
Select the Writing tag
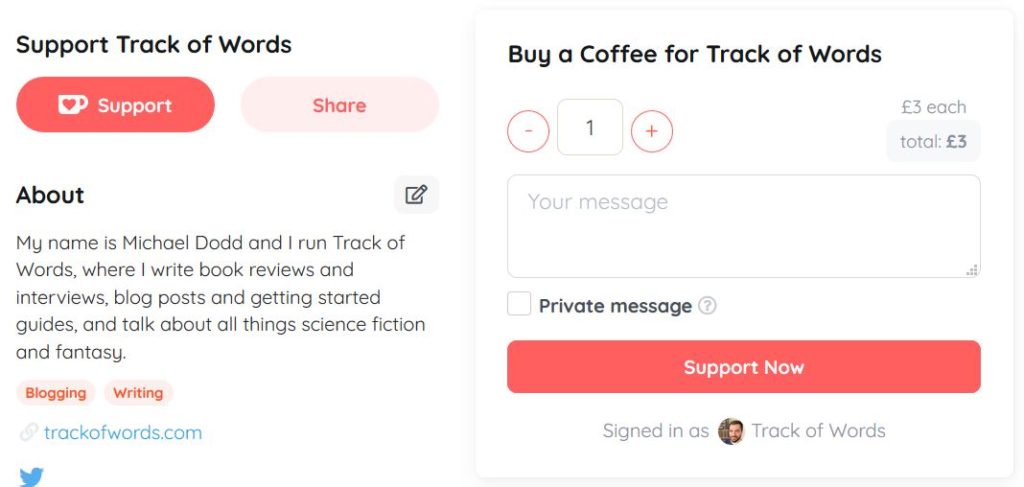(138, 393)
